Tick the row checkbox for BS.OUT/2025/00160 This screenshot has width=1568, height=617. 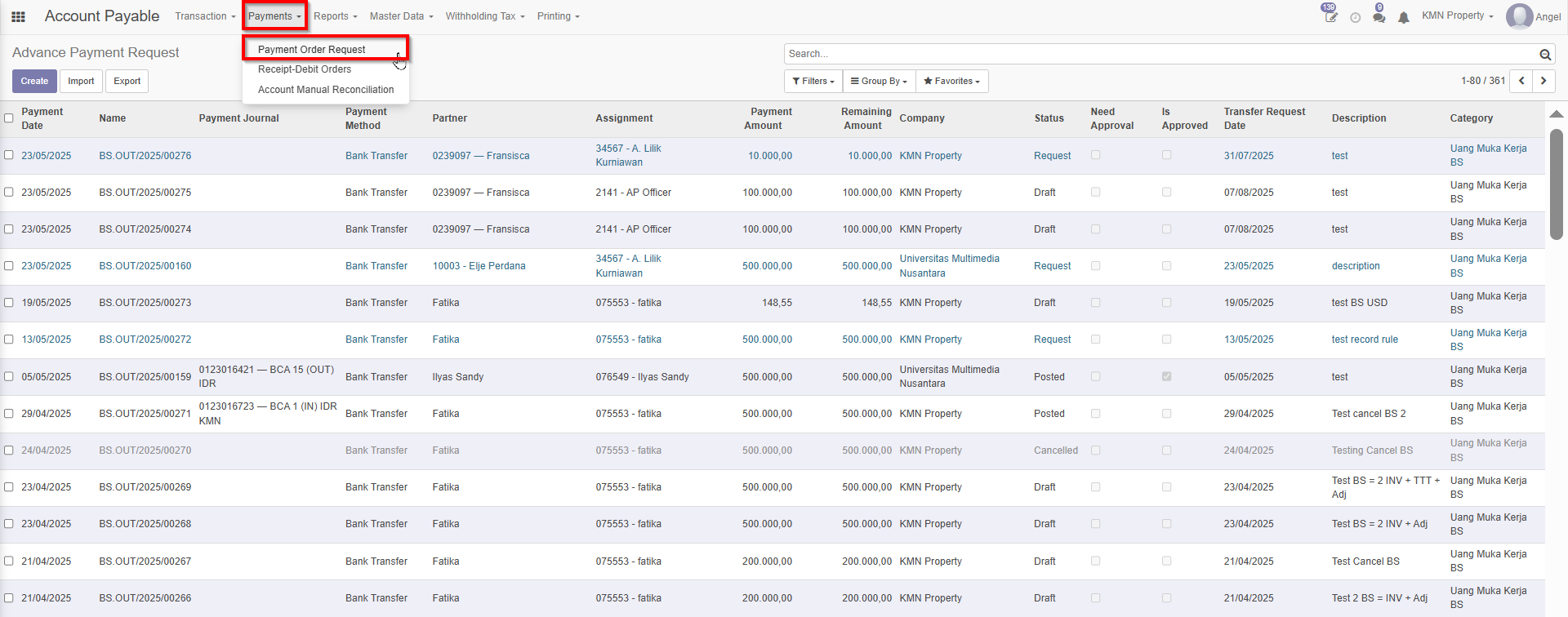tap(9, 266)
